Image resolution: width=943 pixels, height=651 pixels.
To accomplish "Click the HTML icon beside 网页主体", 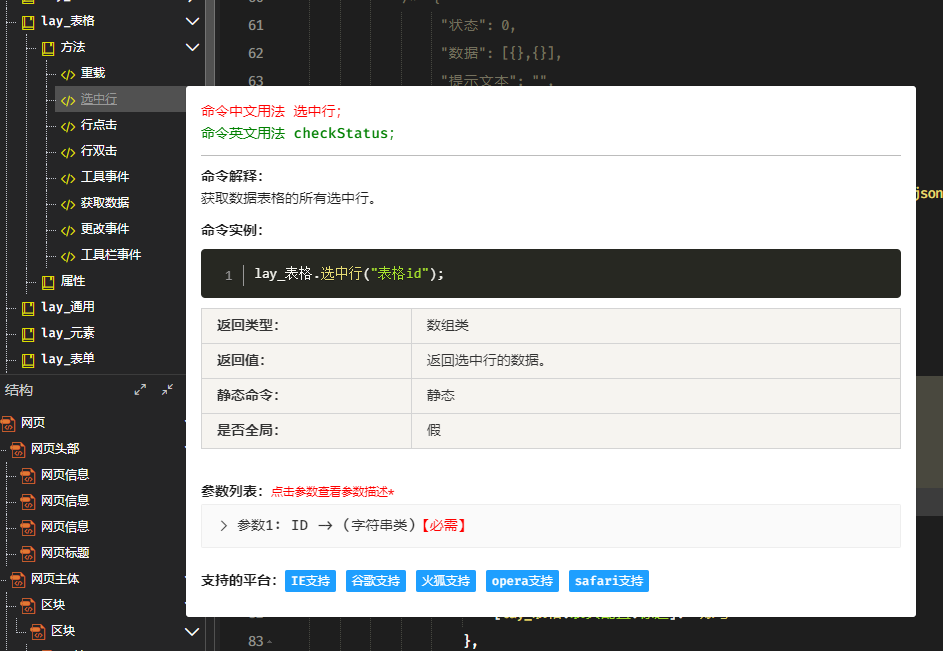I will 18,579.
